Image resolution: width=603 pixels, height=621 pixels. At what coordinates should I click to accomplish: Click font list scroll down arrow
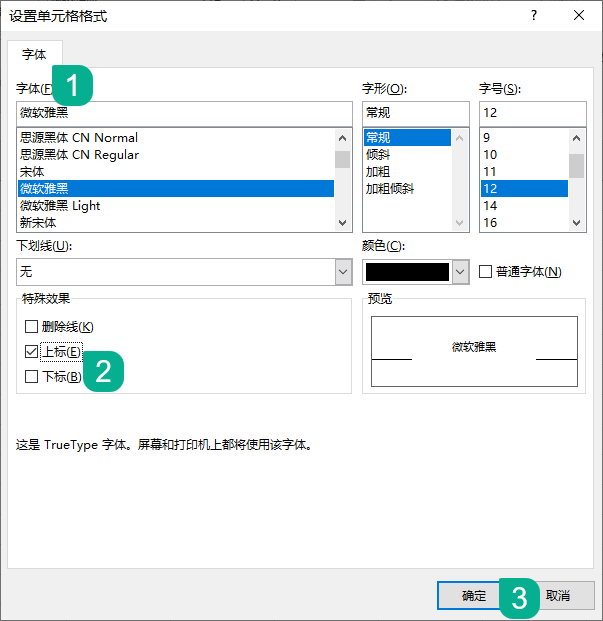342,223
